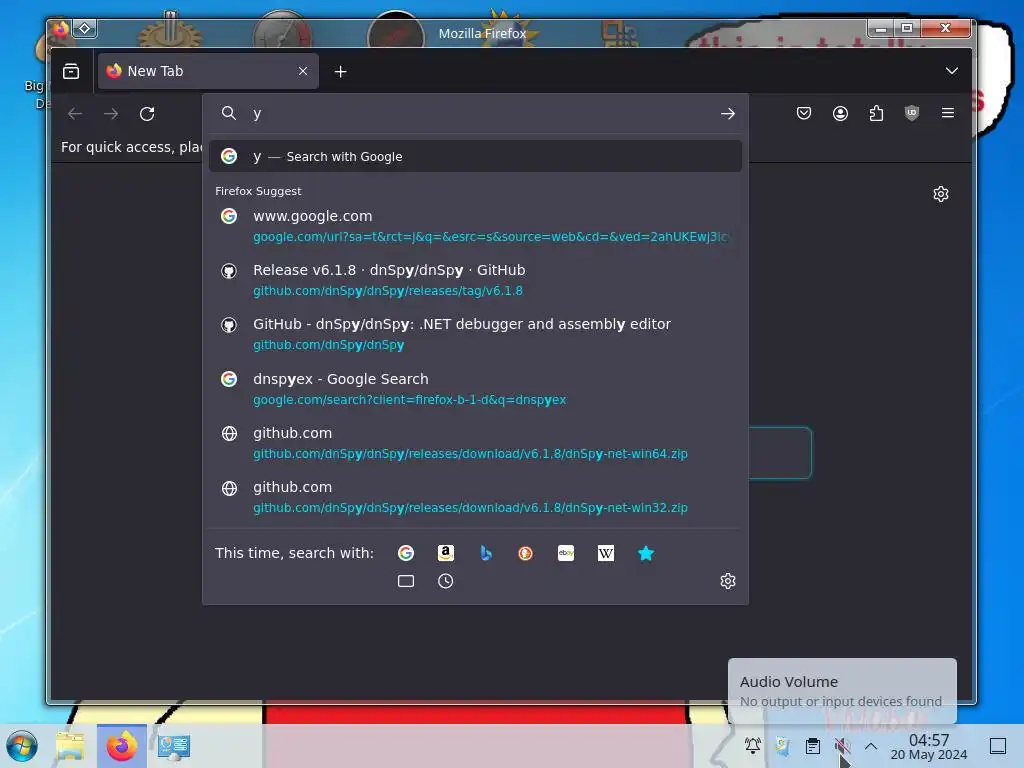Click the Firefox window menu icon in titlebar
Viewport: 1024px width, 768px height.
[61, 29]
